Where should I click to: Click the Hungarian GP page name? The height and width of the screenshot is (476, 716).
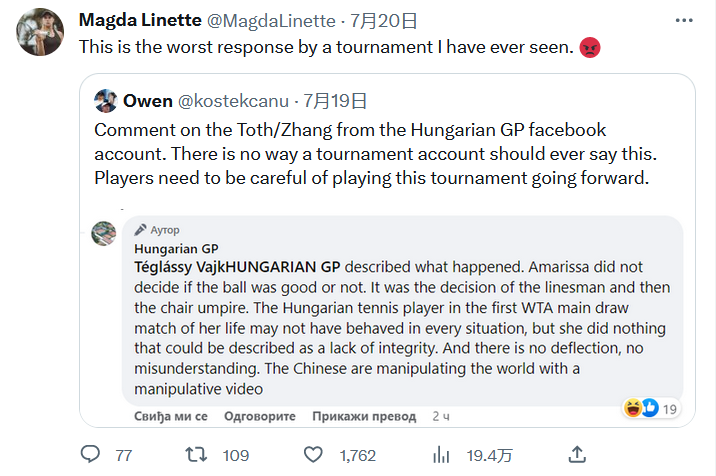tap(176, 248)
